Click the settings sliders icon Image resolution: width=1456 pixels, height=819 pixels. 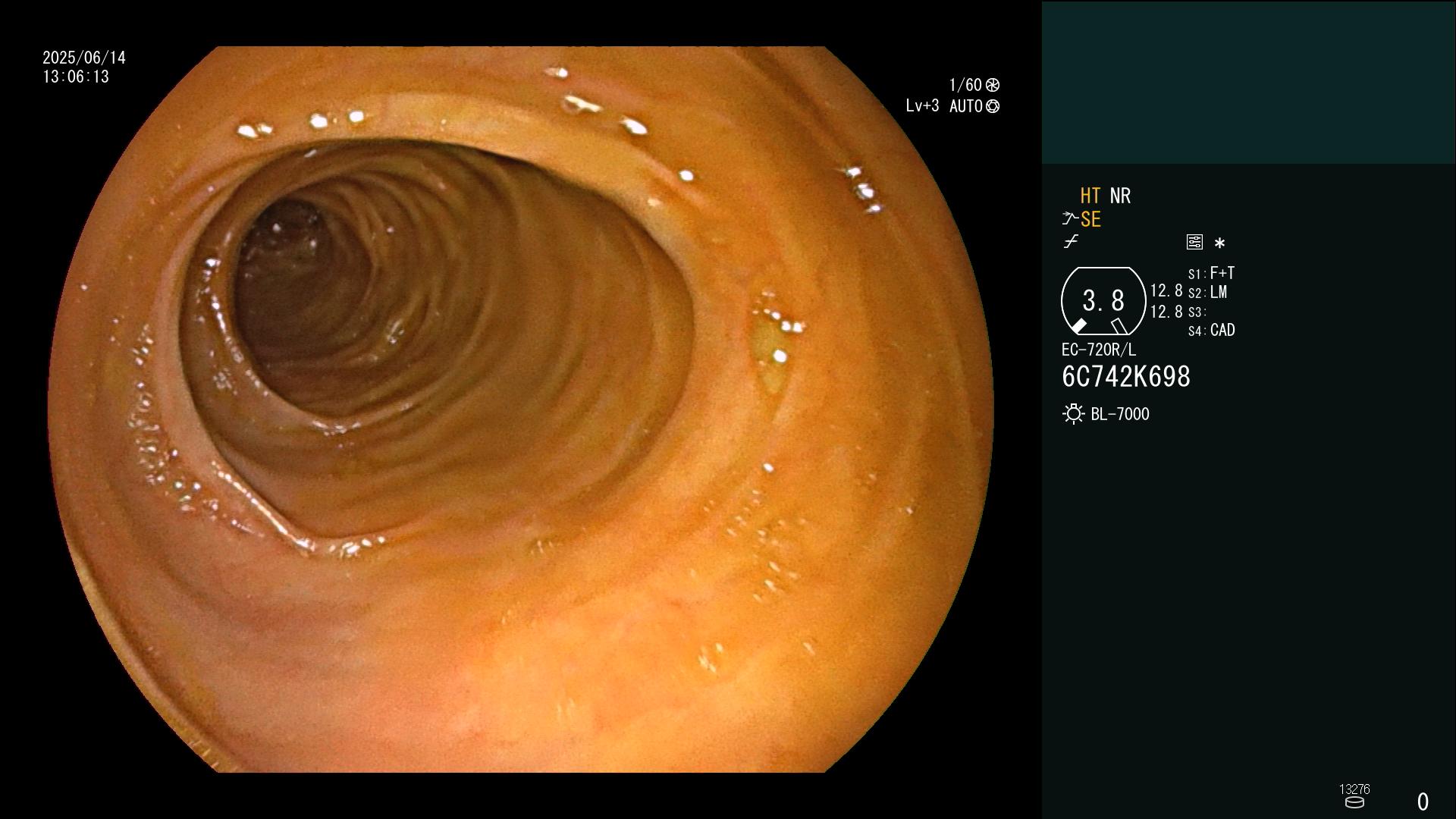tap(1194, 242)
